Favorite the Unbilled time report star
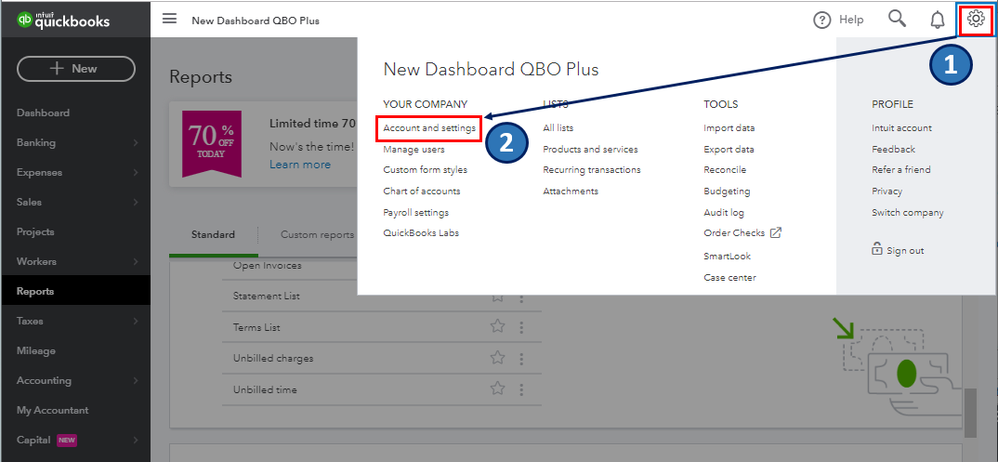The width and height of the screenshot is (998, 462). 497,389
